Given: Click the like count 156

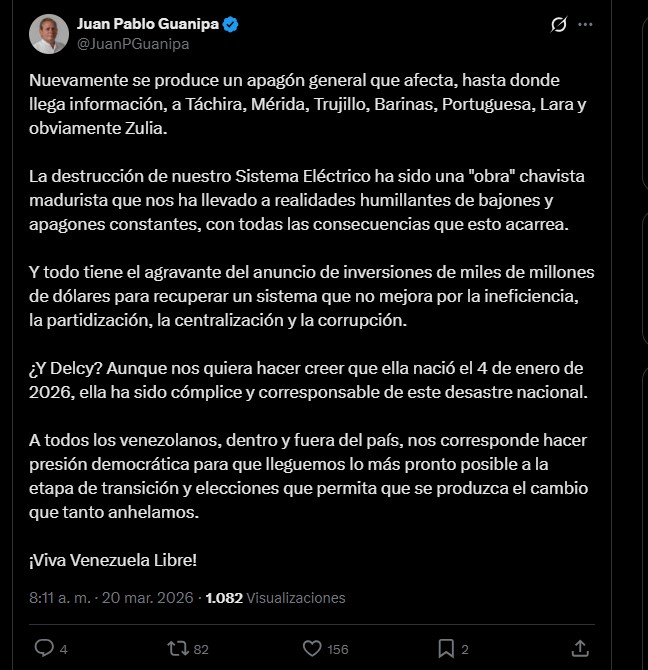Looking at the screenshot, I should (x=338, y=649).
